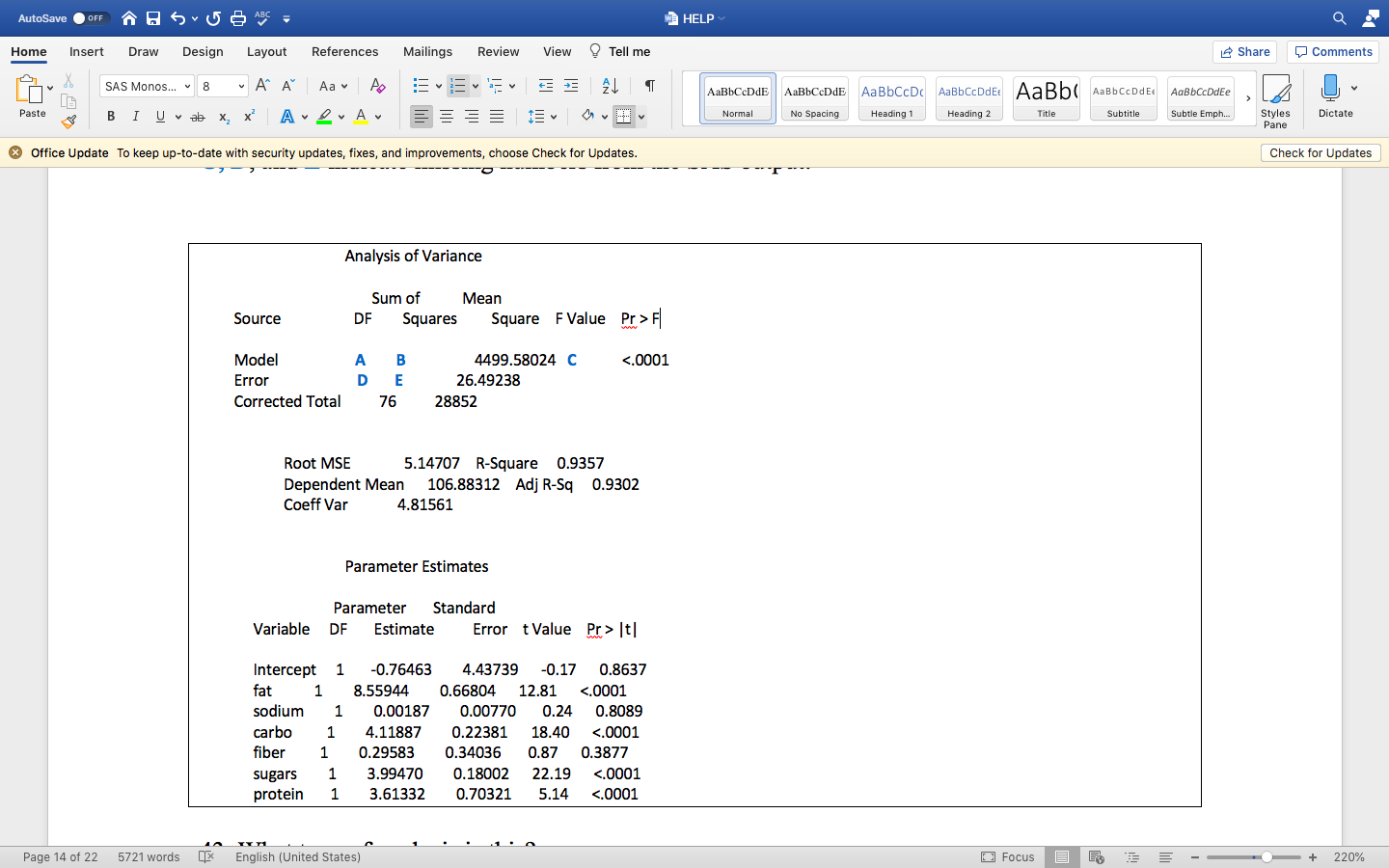
Task: Apply subscript formatting
Action: click(x=223, y=116)
